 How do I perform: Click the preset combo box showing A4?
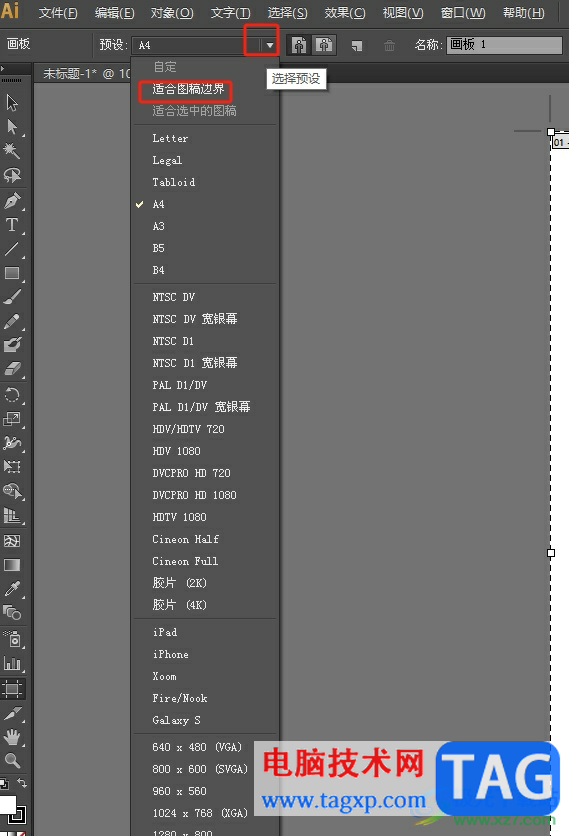click(197, 45)
